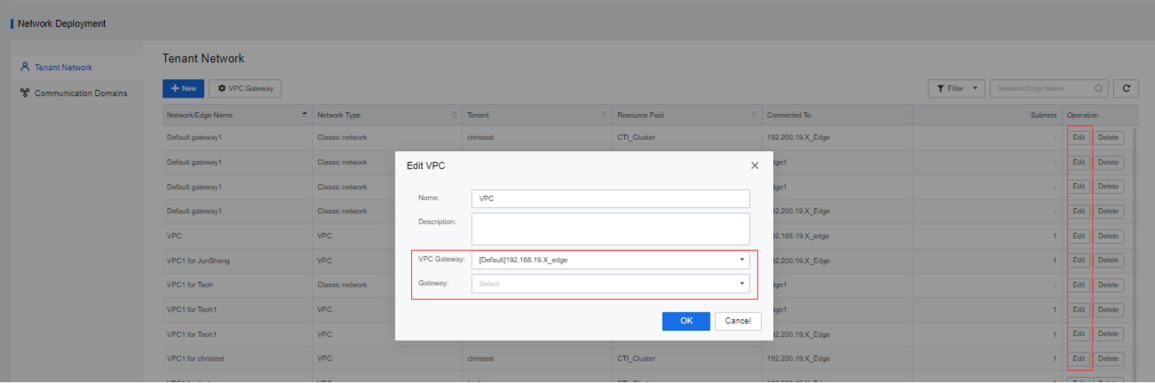Edit the VPC1 for christest row

[x=1079, y=359]
